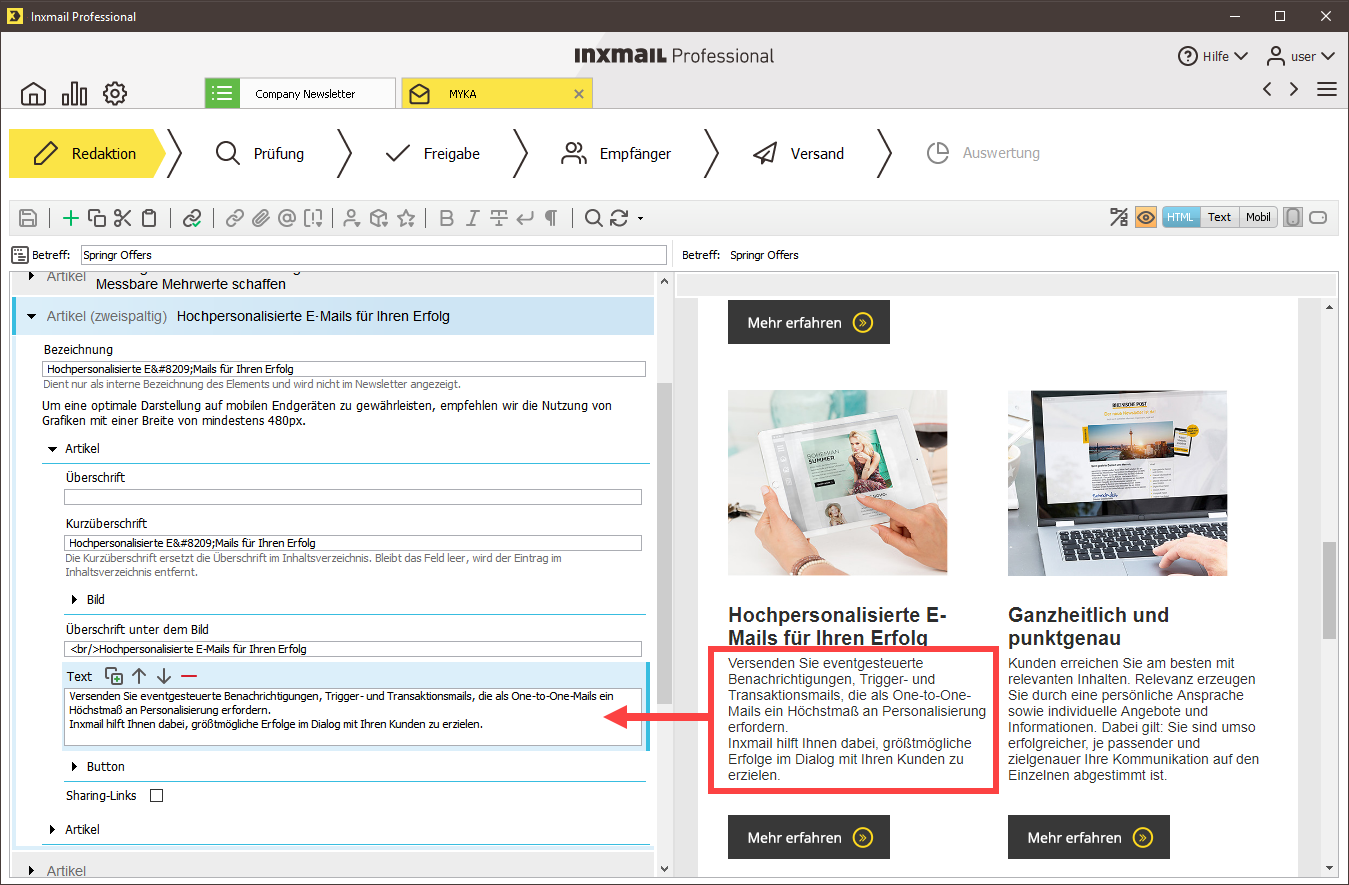Click the Cut scissors icon
This screenshot has height=885, width=1349.
click(x=123, y=218)
